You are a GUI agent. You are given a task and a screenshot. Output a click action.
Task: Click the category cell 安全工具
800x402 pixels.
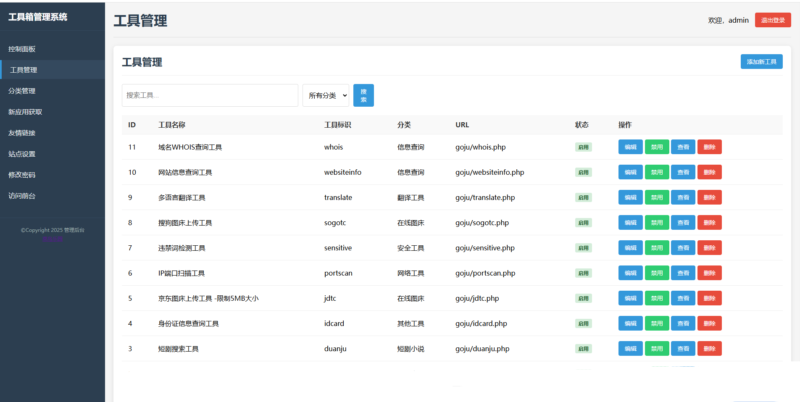[x=411, y=248]
